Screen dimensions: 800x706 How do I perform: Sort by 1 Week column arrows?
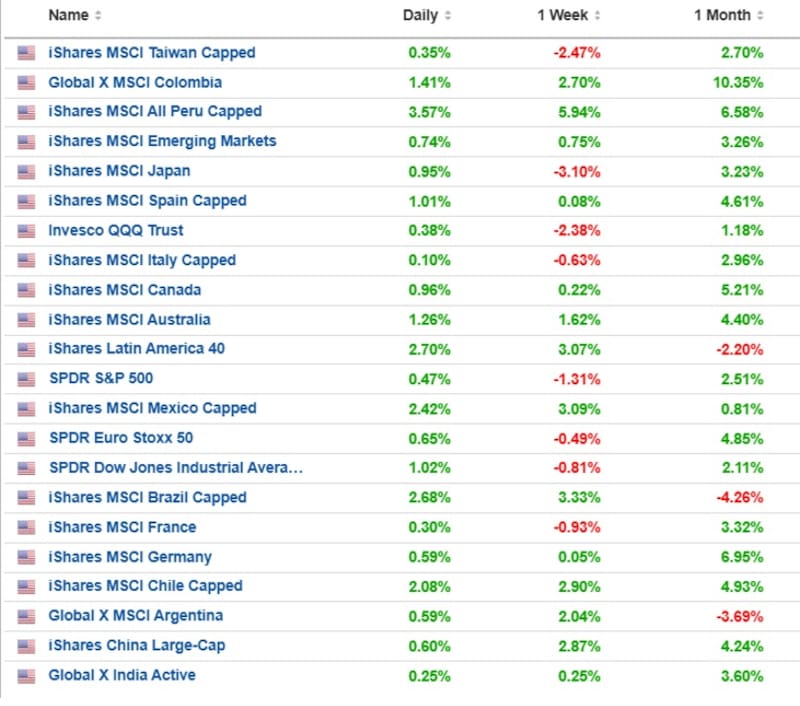pos(597,16)
